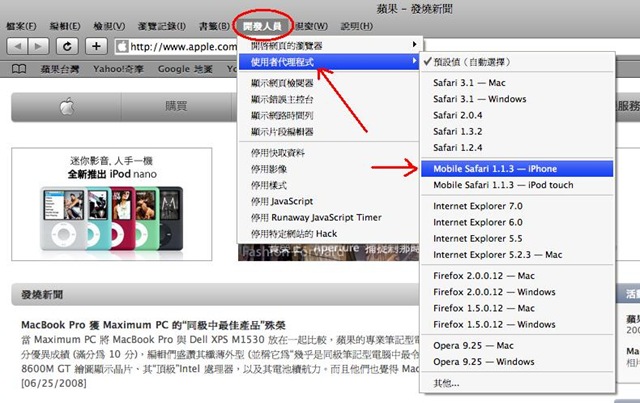Select 顯示網路時間列 menu item

pos(329,116)
